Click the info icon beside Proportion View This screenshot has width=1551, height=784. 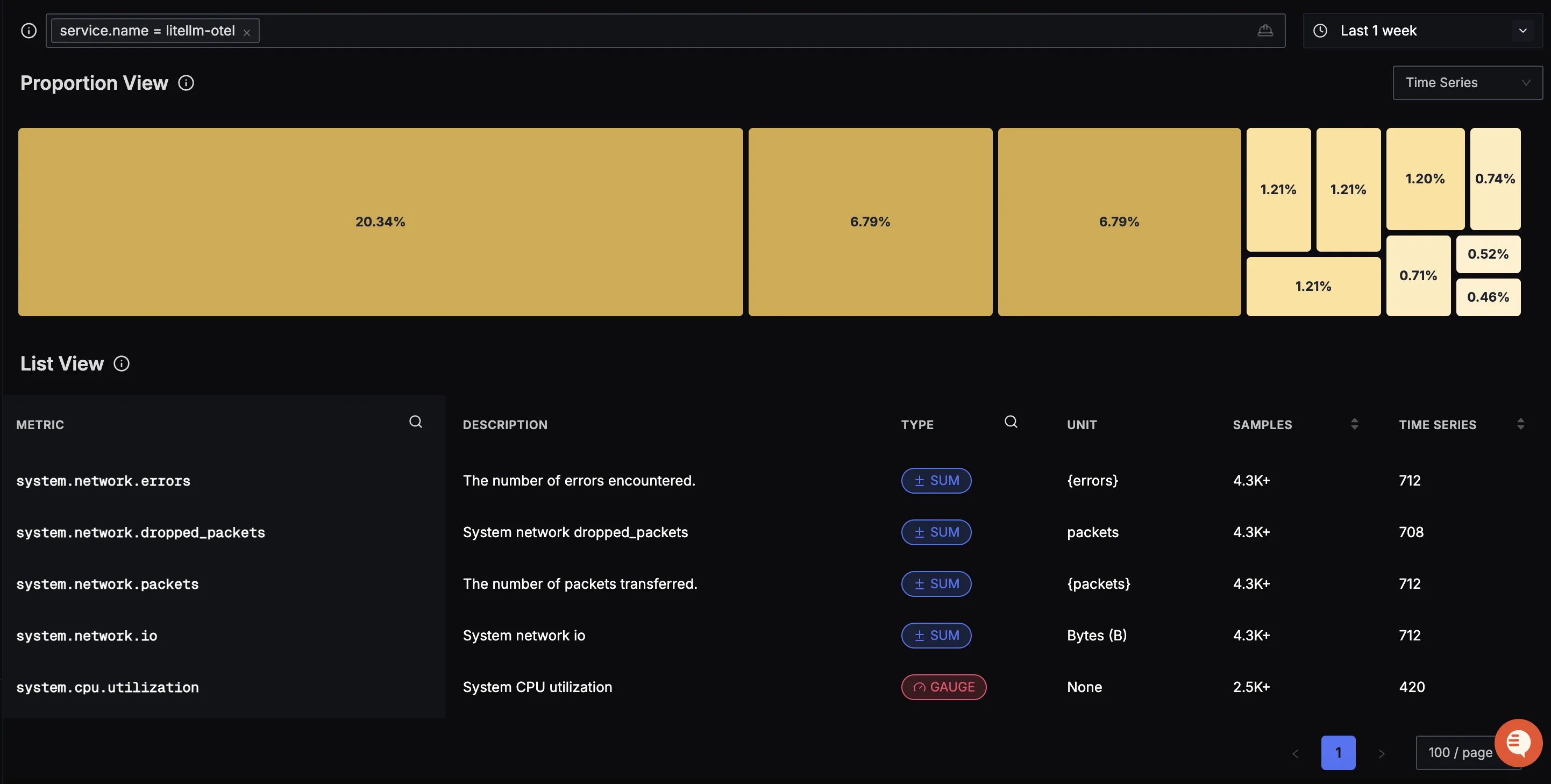186,82
